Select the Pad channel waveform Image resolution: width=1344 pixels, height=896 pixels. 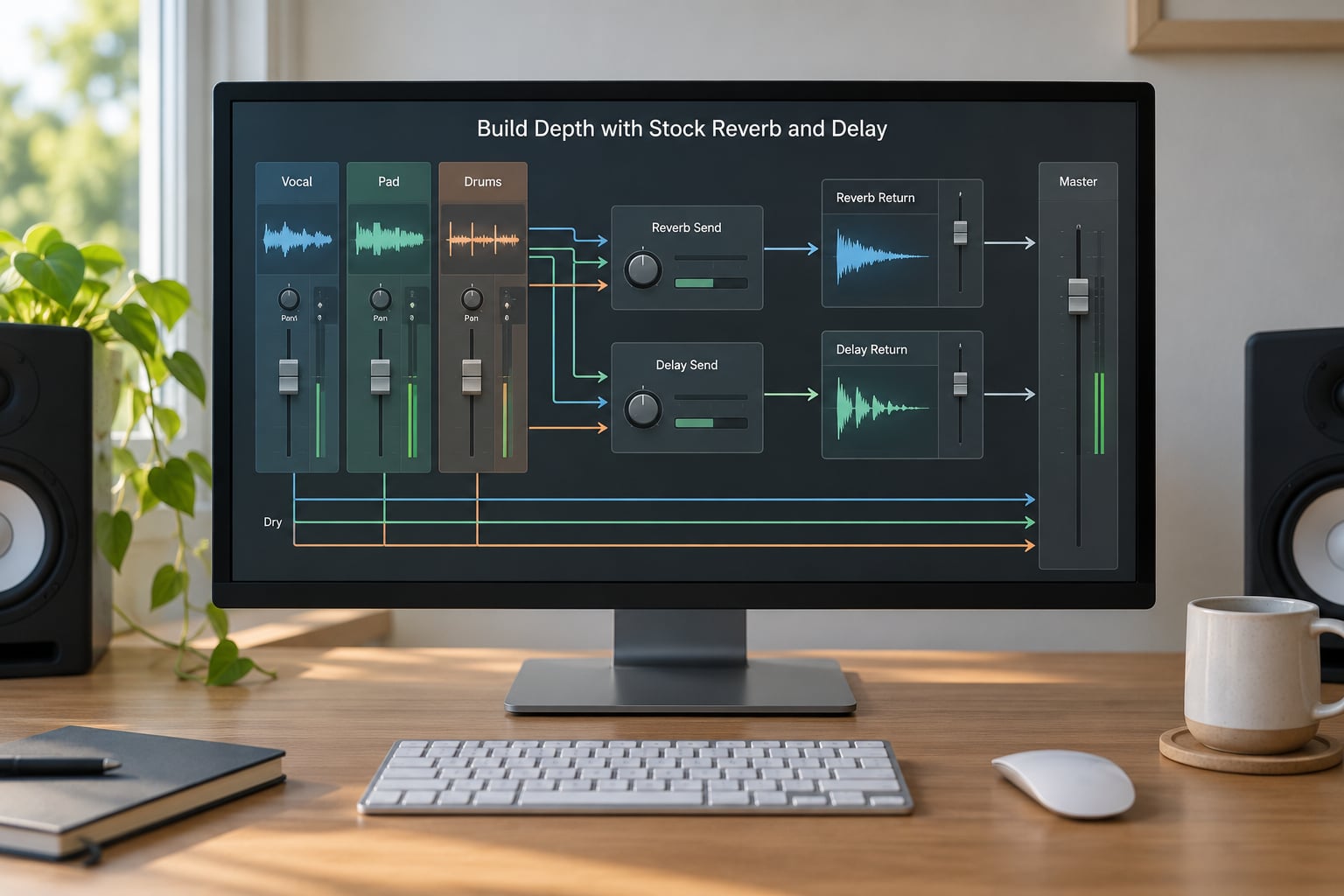pos(389,239)
